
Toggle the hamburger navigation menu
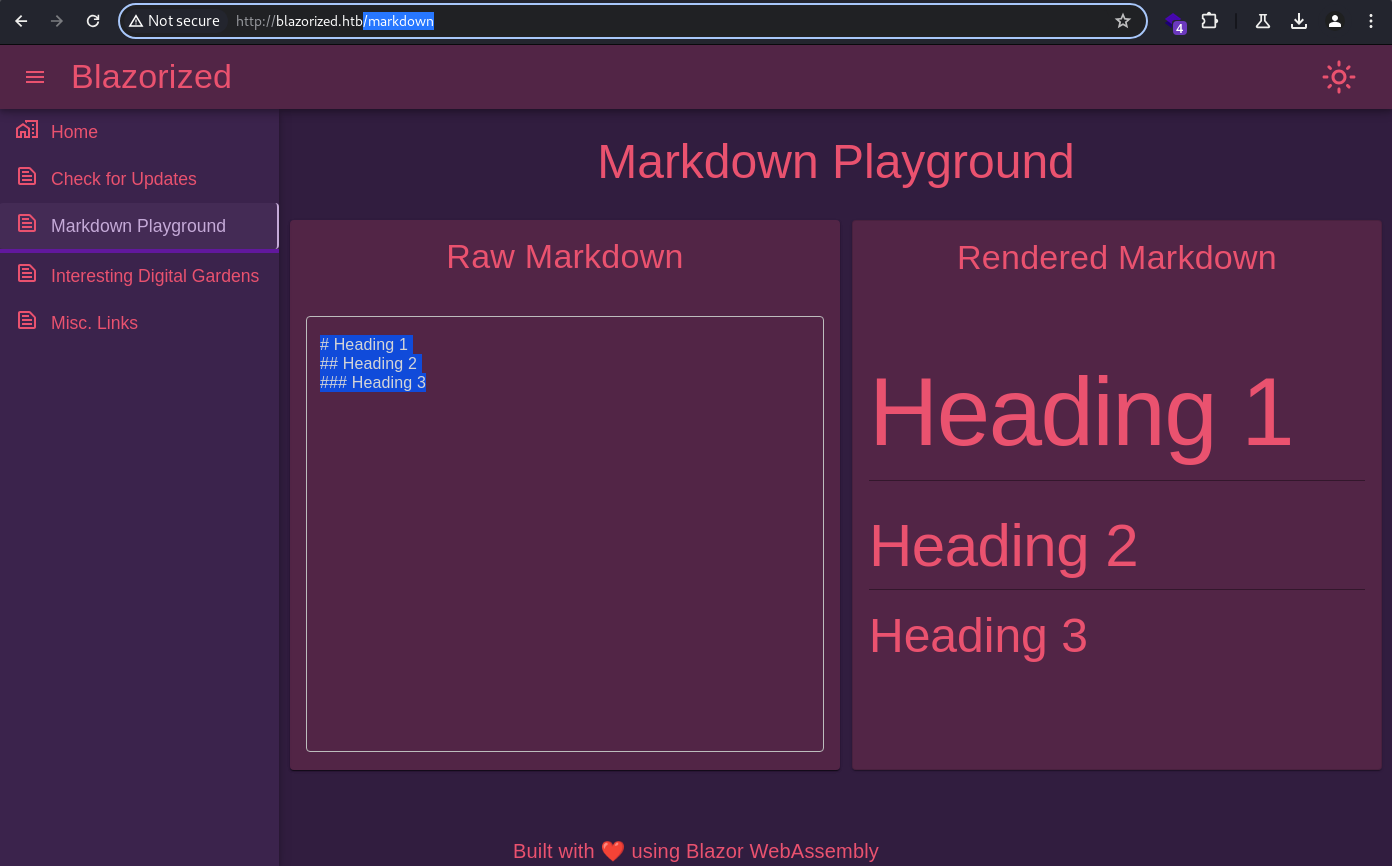pyautogui.click(x=35, y=77)
